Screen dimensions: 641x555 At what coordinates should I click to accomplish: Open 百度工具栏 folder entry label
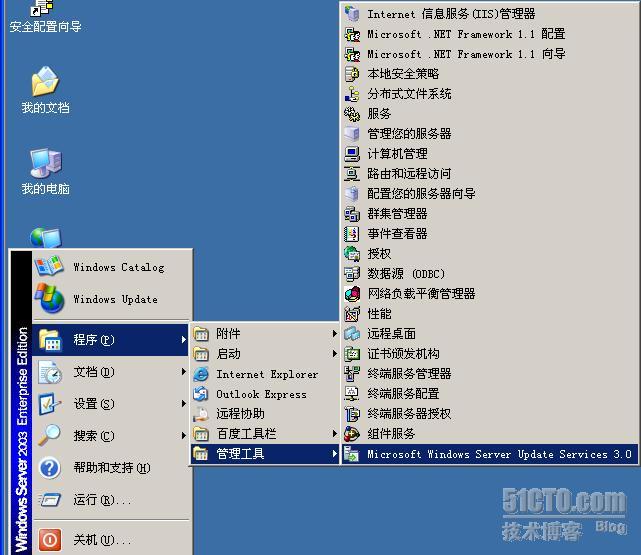coord(247,434)
